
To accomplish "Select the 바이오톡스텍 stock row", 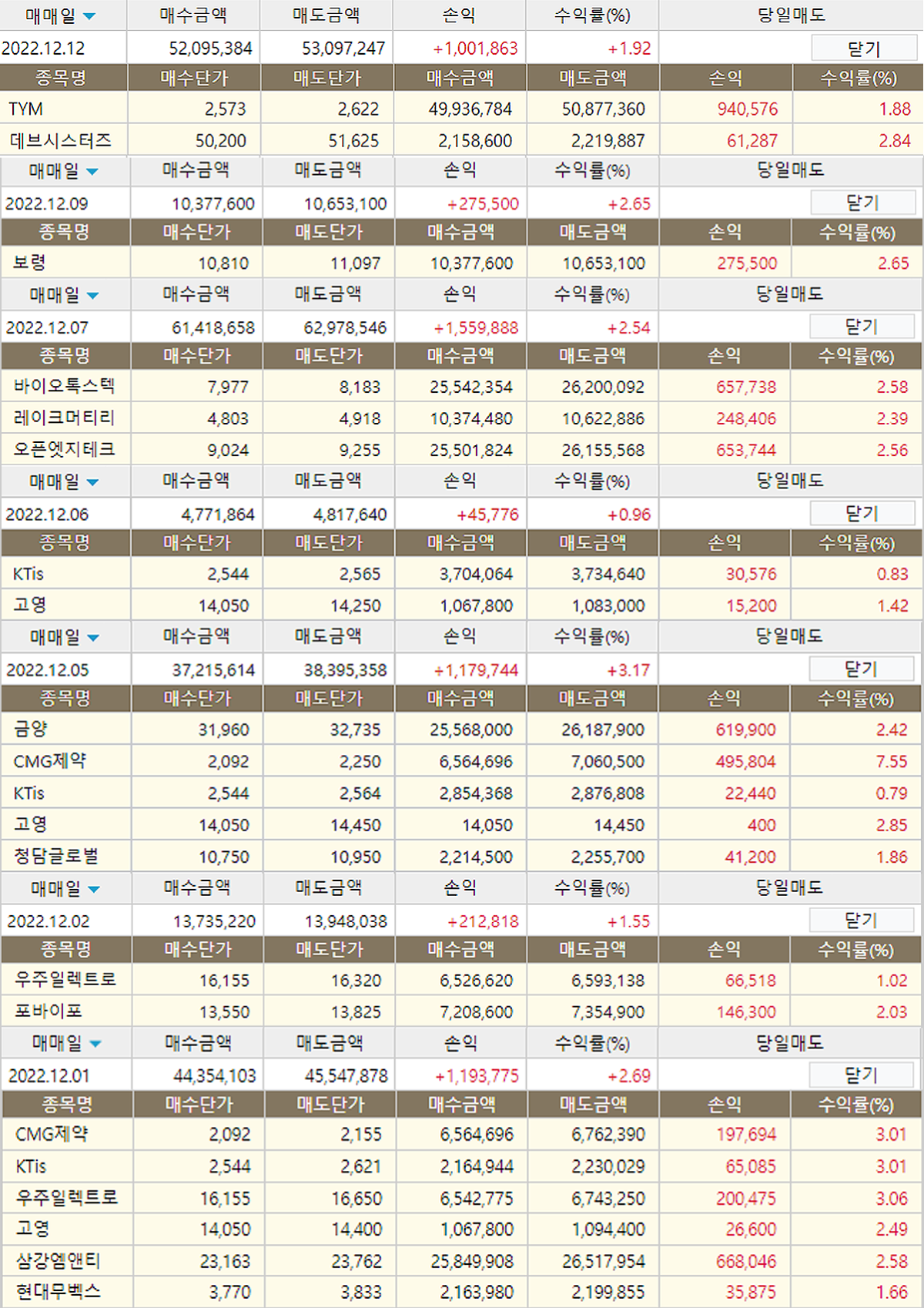I will point(64,387).
